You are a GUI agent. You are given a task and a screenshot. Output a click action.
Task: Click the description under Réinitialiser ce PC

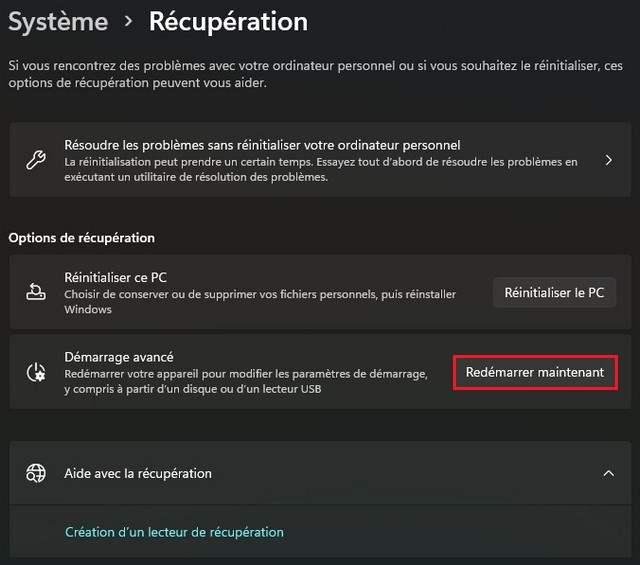tap(260, 301)
